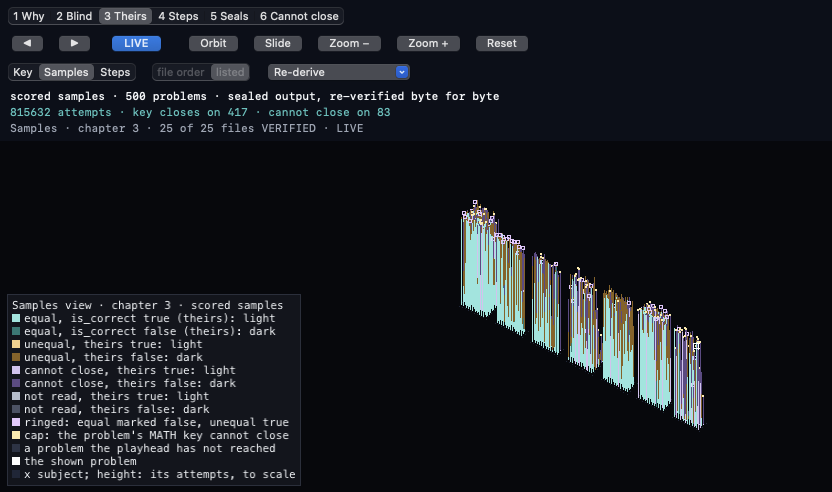The image size is (832, 492).
Task: Click the text 'key closes on 417'
Action: [x=190, y=113]
